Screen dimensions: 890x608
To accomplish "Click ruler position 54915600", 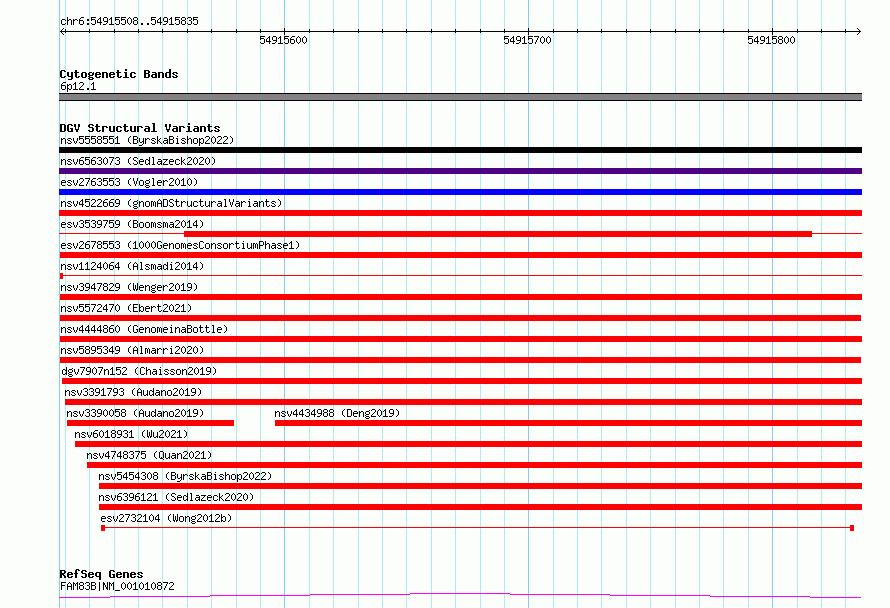I will click(x=283, y=40).
